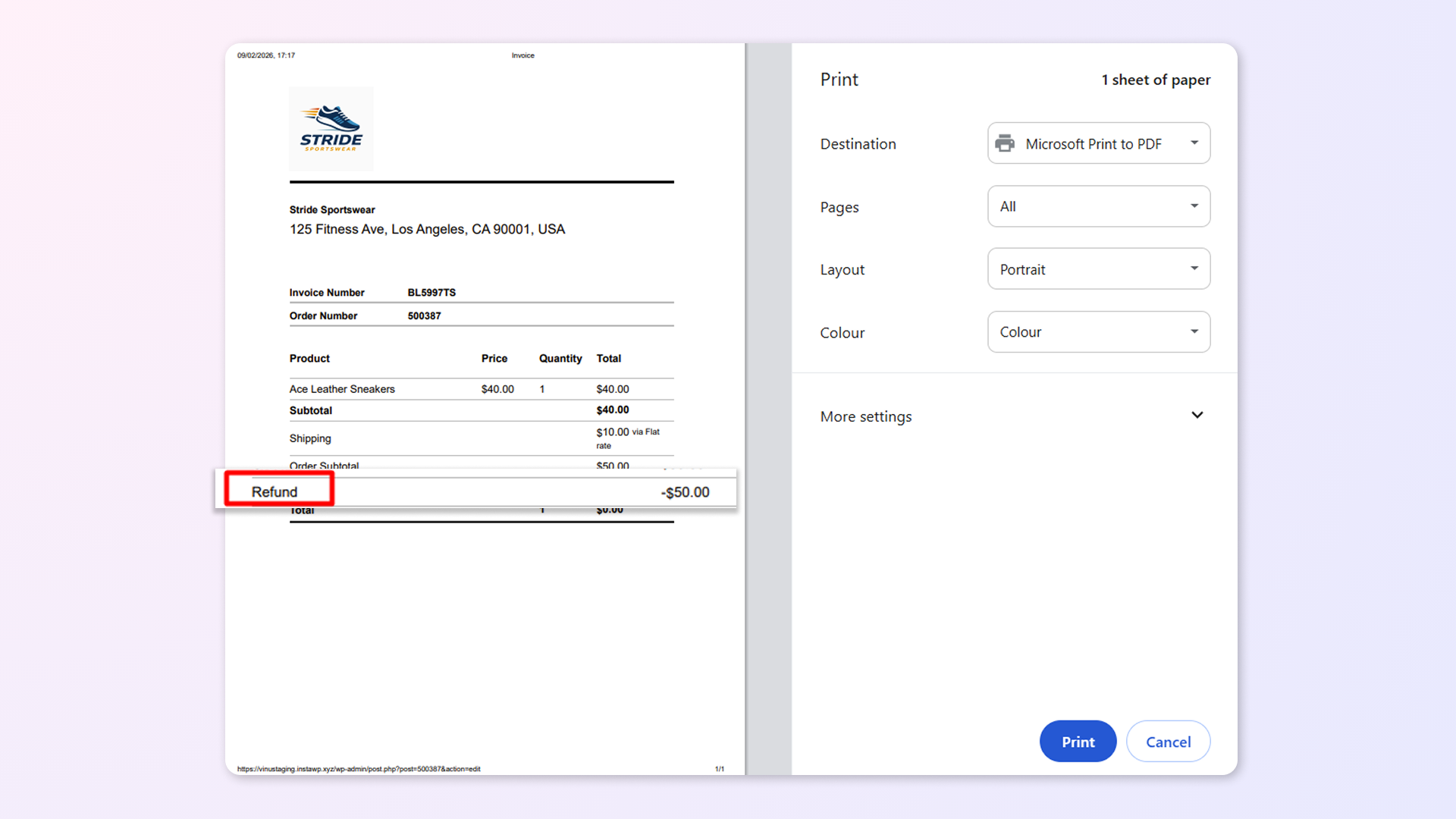Click the printer icon in Destination field
The width and height of the screenshot is (1456, 819).
(1005, 143)
